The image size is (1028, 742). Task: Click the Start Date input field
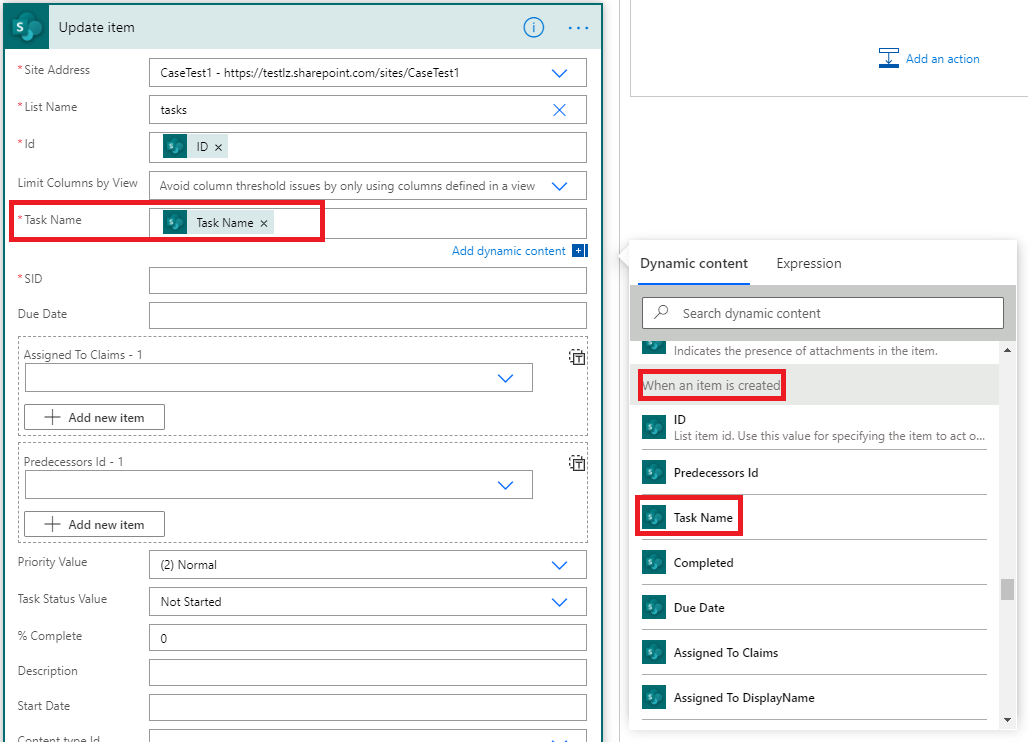(368, 708)
